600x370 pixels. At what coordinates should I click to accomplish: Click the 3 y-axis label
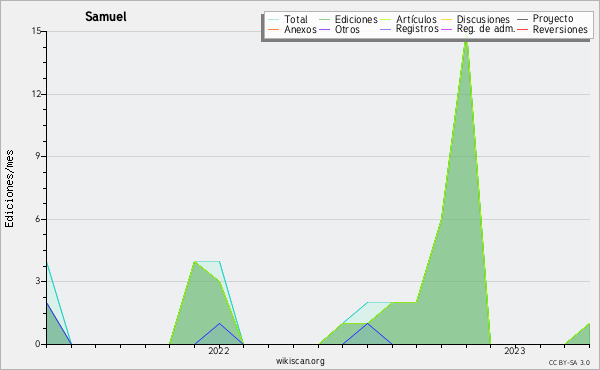click(x=39, y=281)
